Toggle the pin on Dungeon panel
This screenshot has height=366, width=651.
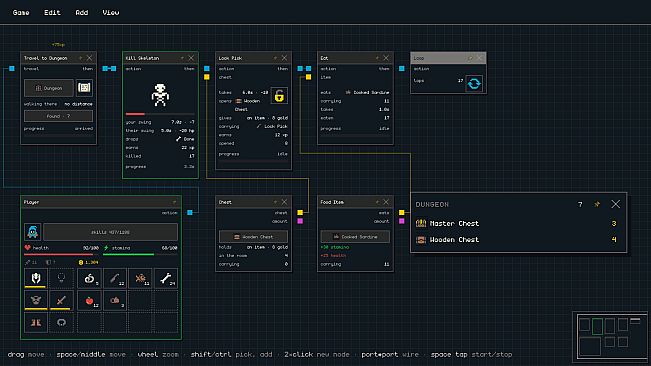pyautogui.click(x=597, y=204)
